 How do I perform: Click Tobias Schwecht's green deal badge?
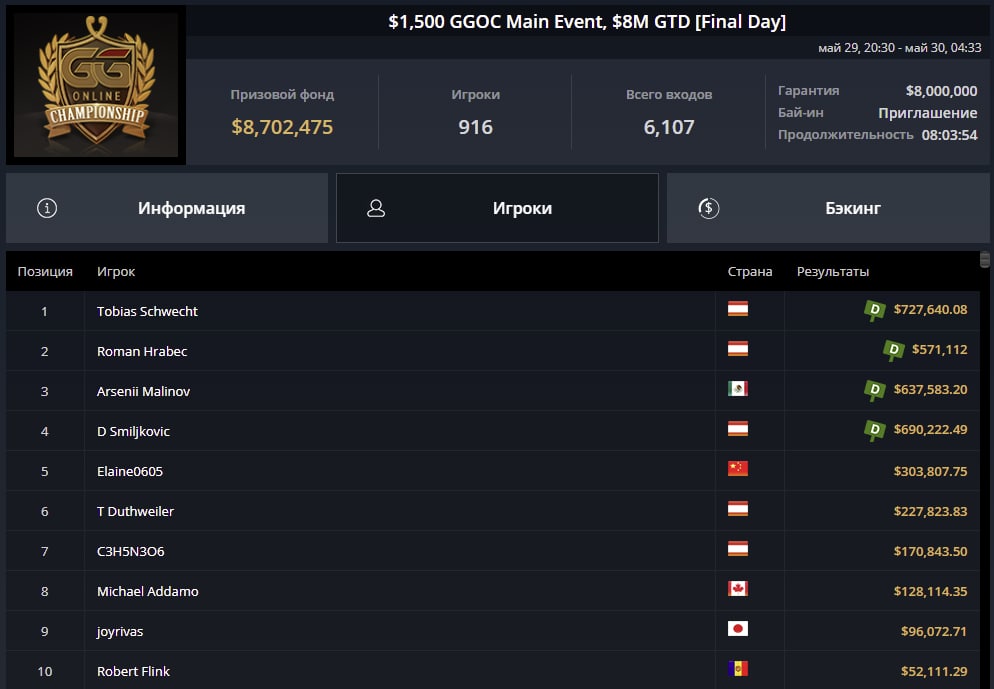875,310
